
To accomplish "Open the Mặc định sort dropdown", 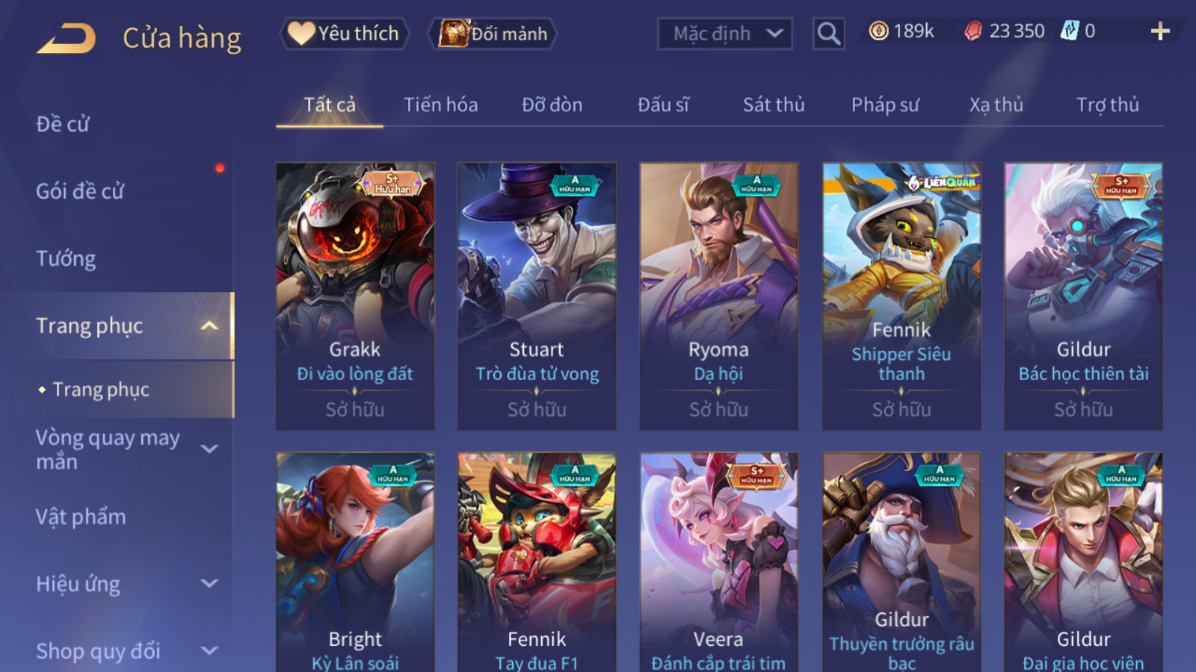I will click(x=725, y=34).
